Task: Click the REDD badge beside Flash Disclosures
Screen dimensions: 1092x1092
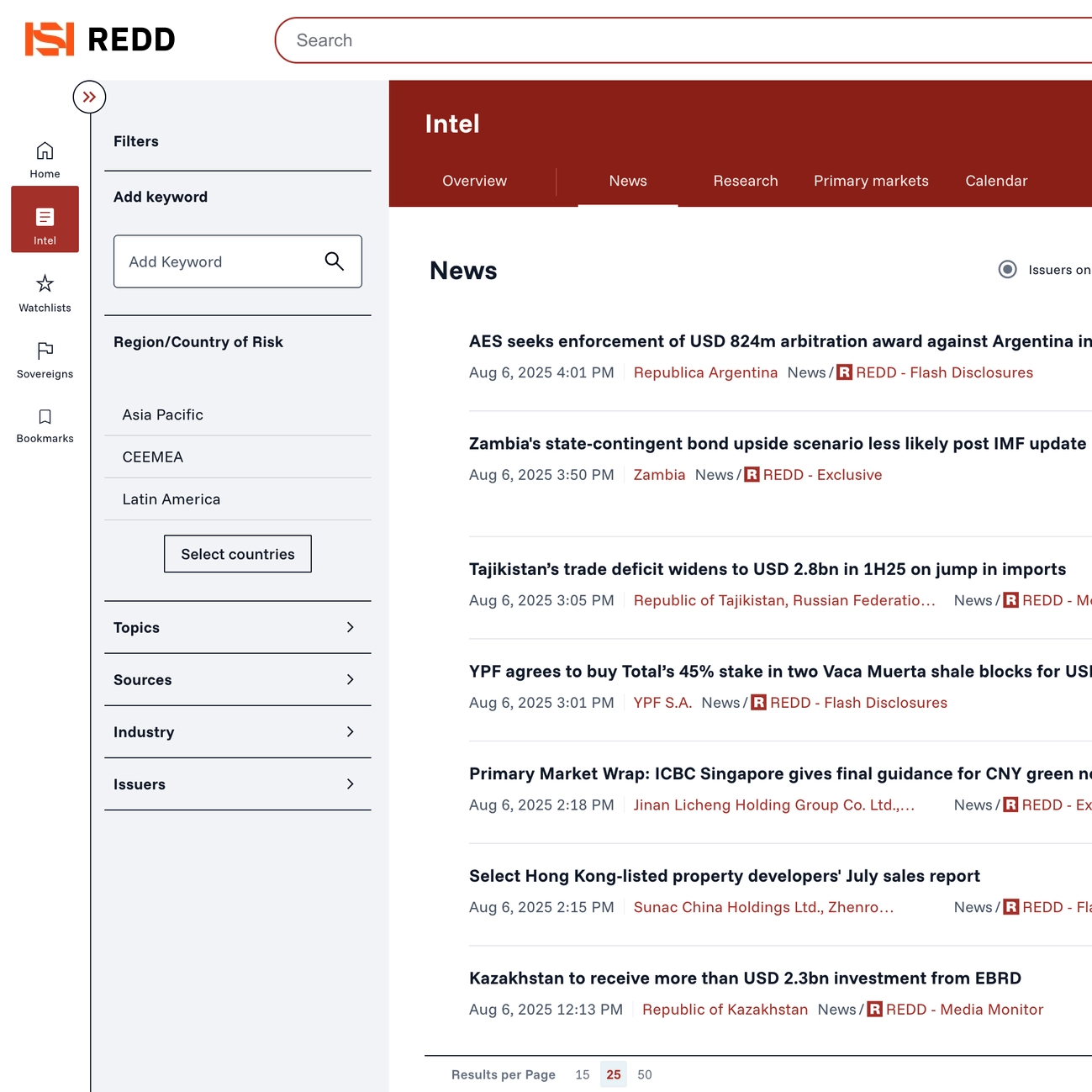Action: click(x=844, y=372)
